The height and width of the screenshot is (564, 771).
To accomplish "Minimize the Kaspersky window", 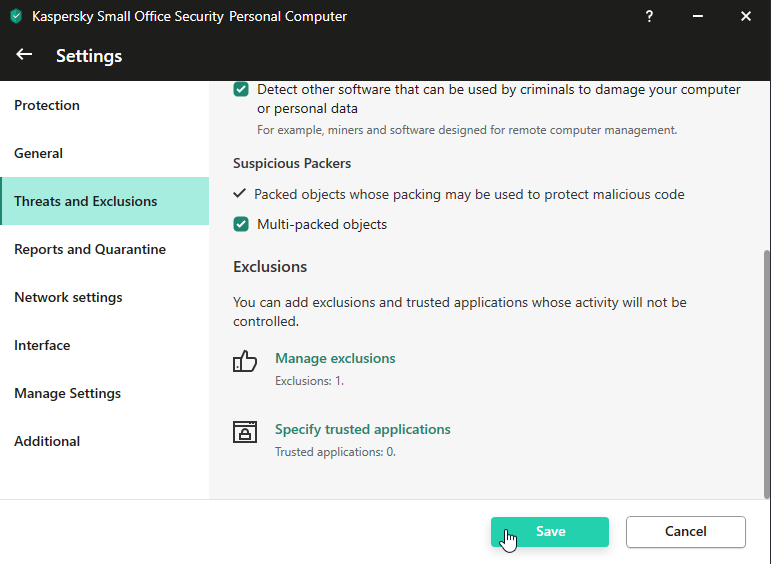I will pos(697,16).
